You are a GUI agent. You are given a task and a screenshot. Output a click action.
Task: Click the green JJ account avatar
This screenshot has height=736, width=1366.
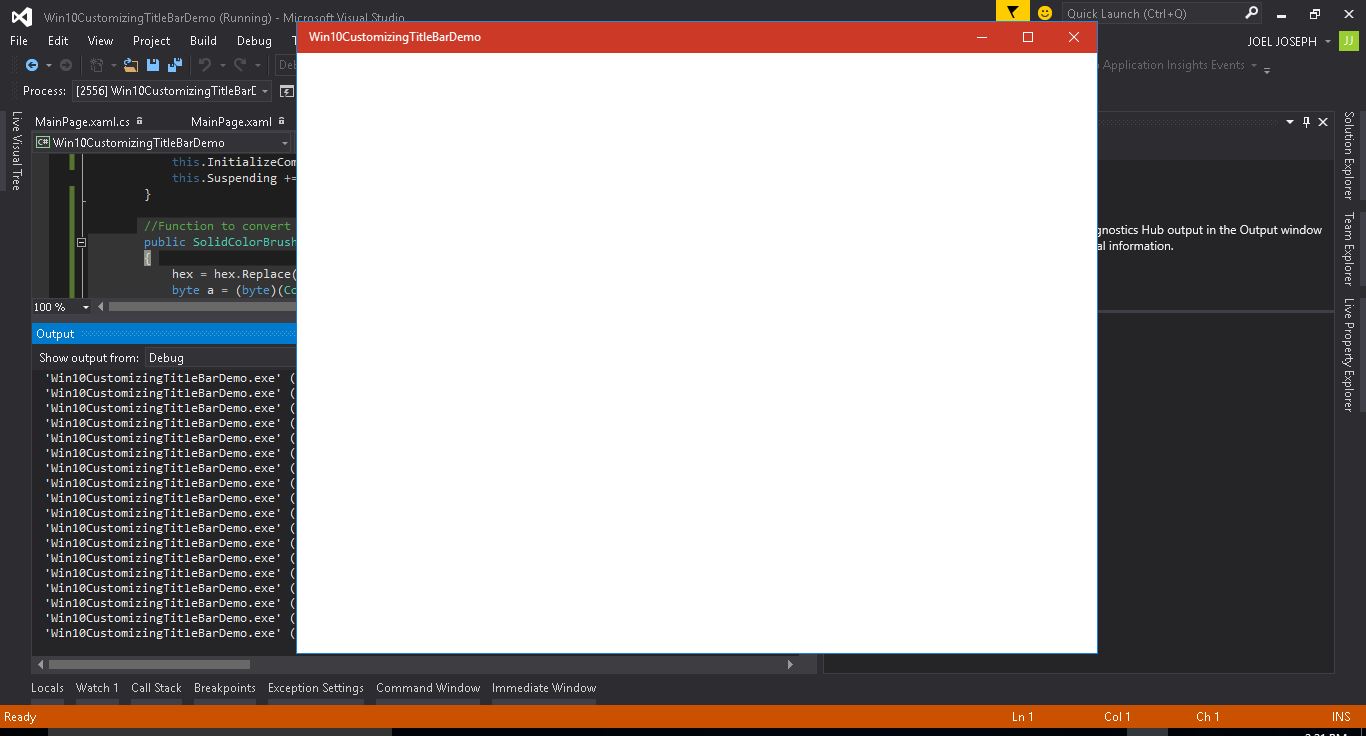1350,41
